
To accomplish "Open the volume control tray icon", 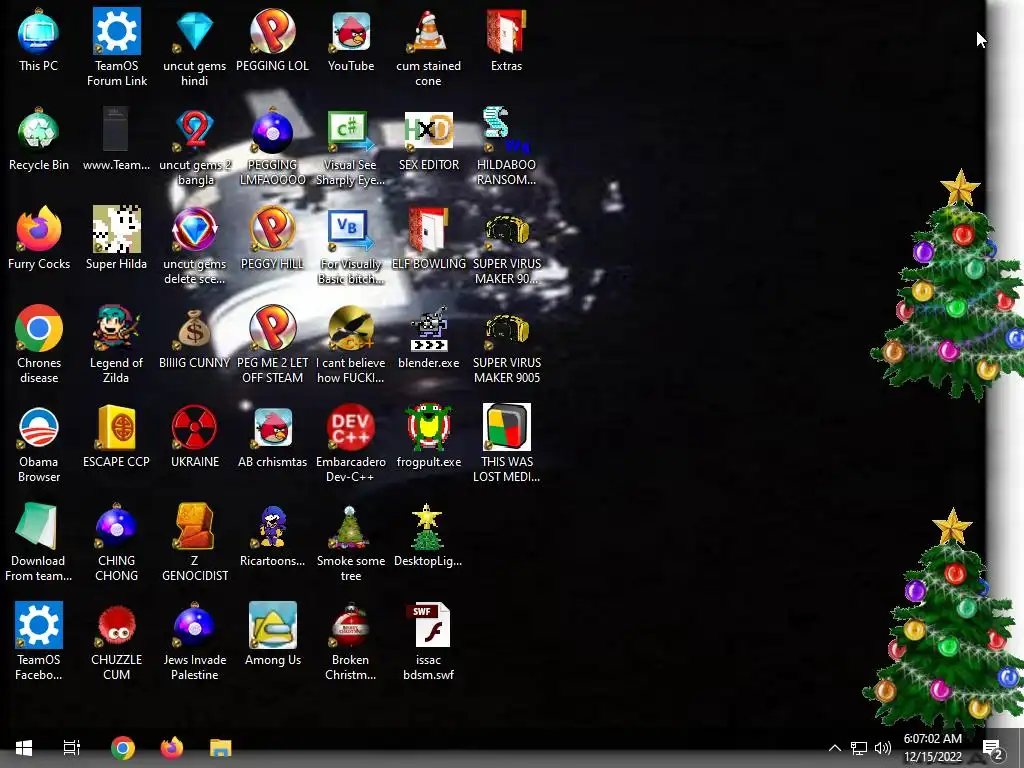I will click(x=882, y=748).
